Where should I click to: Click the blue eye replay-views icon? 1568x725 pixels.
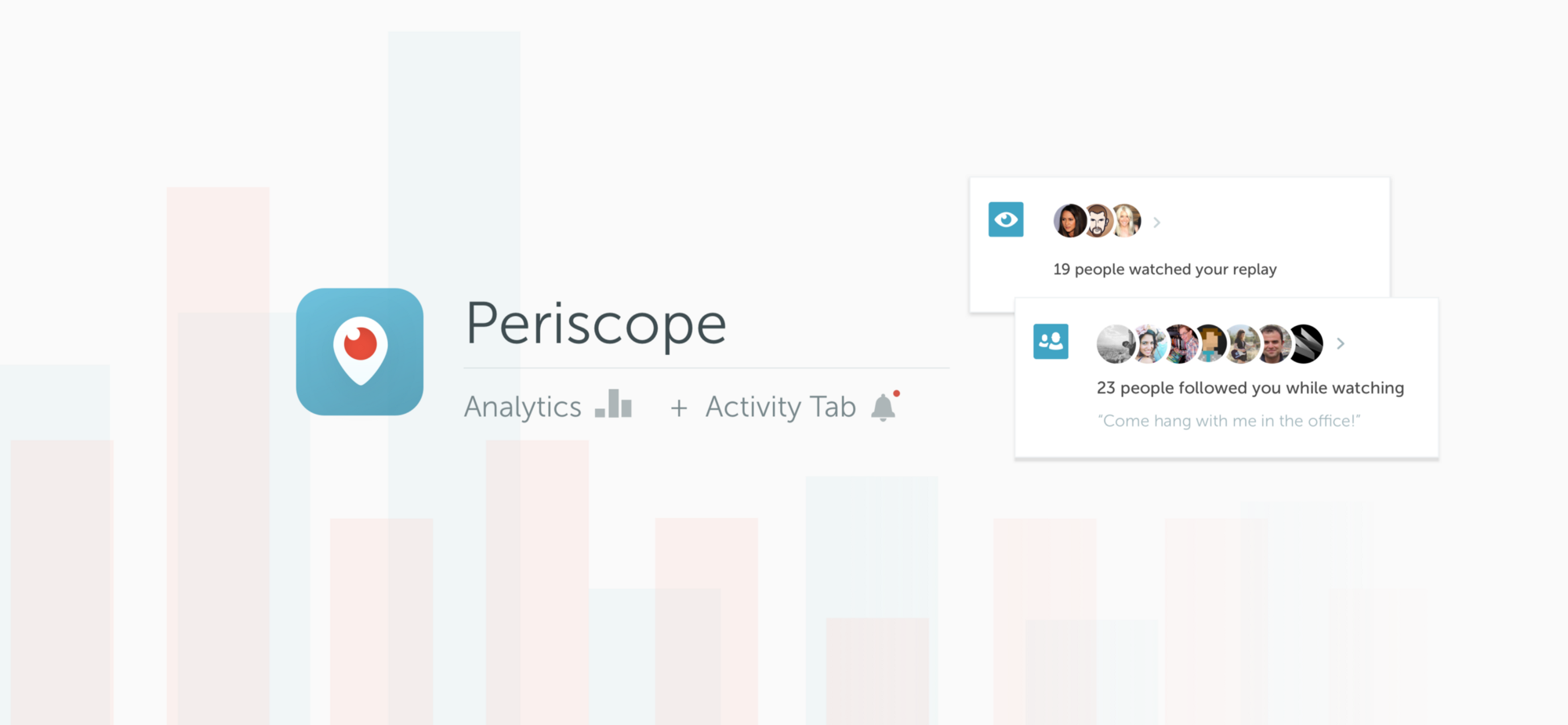tap(1006, 219)
